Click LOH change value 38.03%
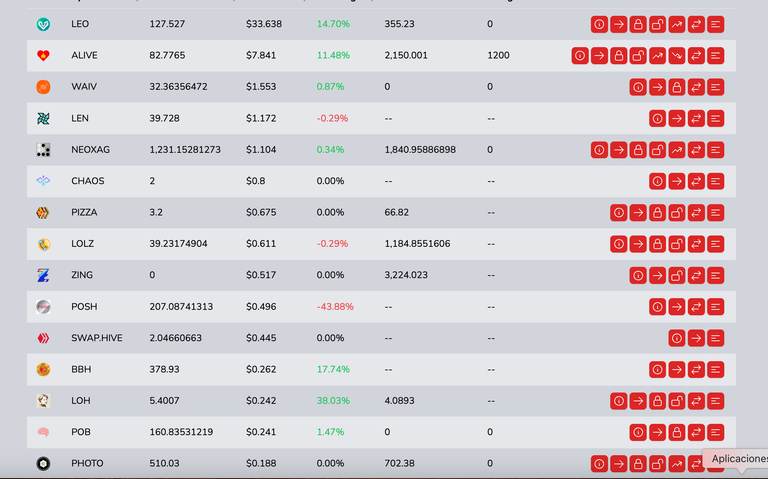Image resolution: width=768 pixels, height=479 pixels. click(x=333, y=401)
